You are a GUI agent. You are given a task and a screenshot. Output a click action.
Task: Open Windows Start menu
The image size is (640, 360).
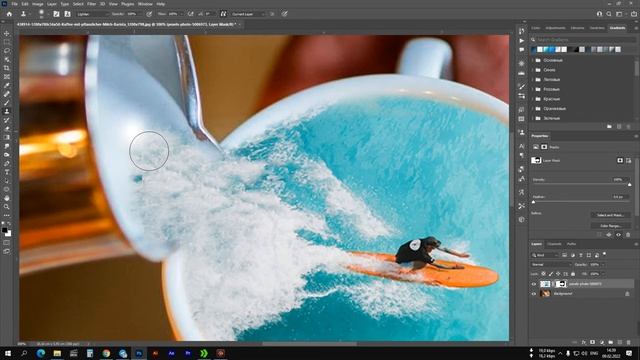tap(8, 353)
